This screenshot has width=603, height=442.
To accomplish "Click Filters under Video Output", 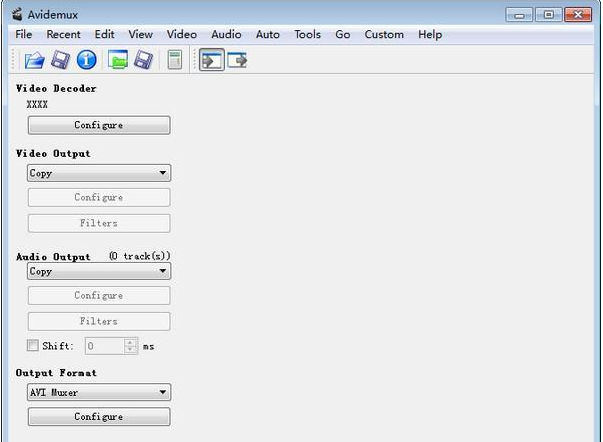I will [99, 223].
